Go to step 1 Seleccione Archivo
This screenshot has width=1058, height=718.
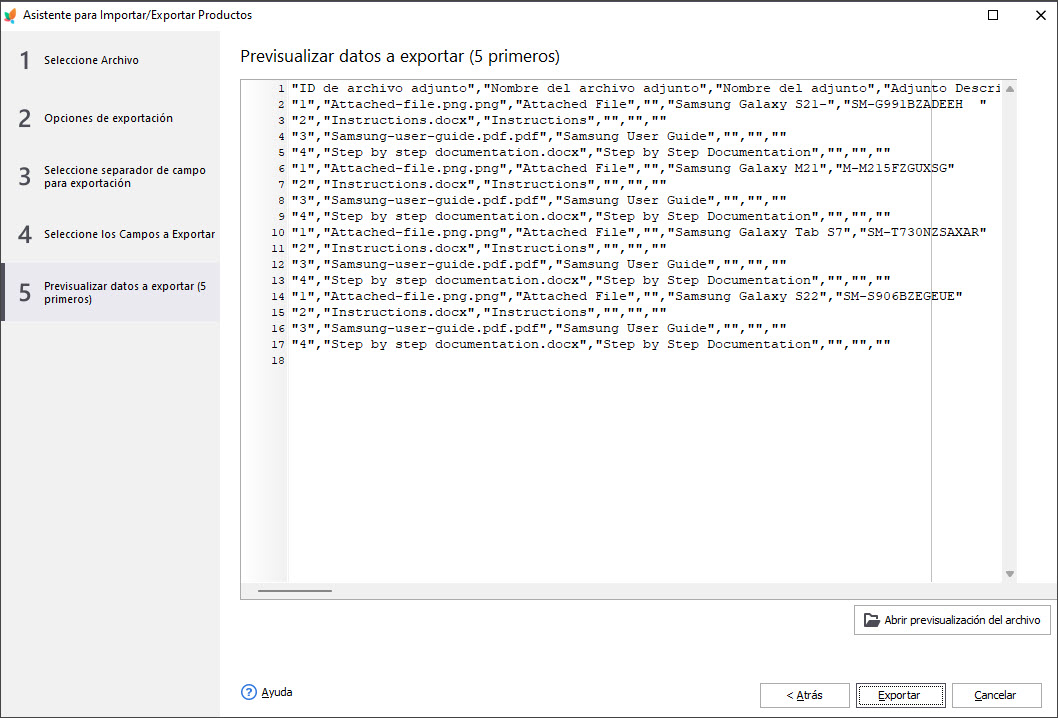(111, 60)
